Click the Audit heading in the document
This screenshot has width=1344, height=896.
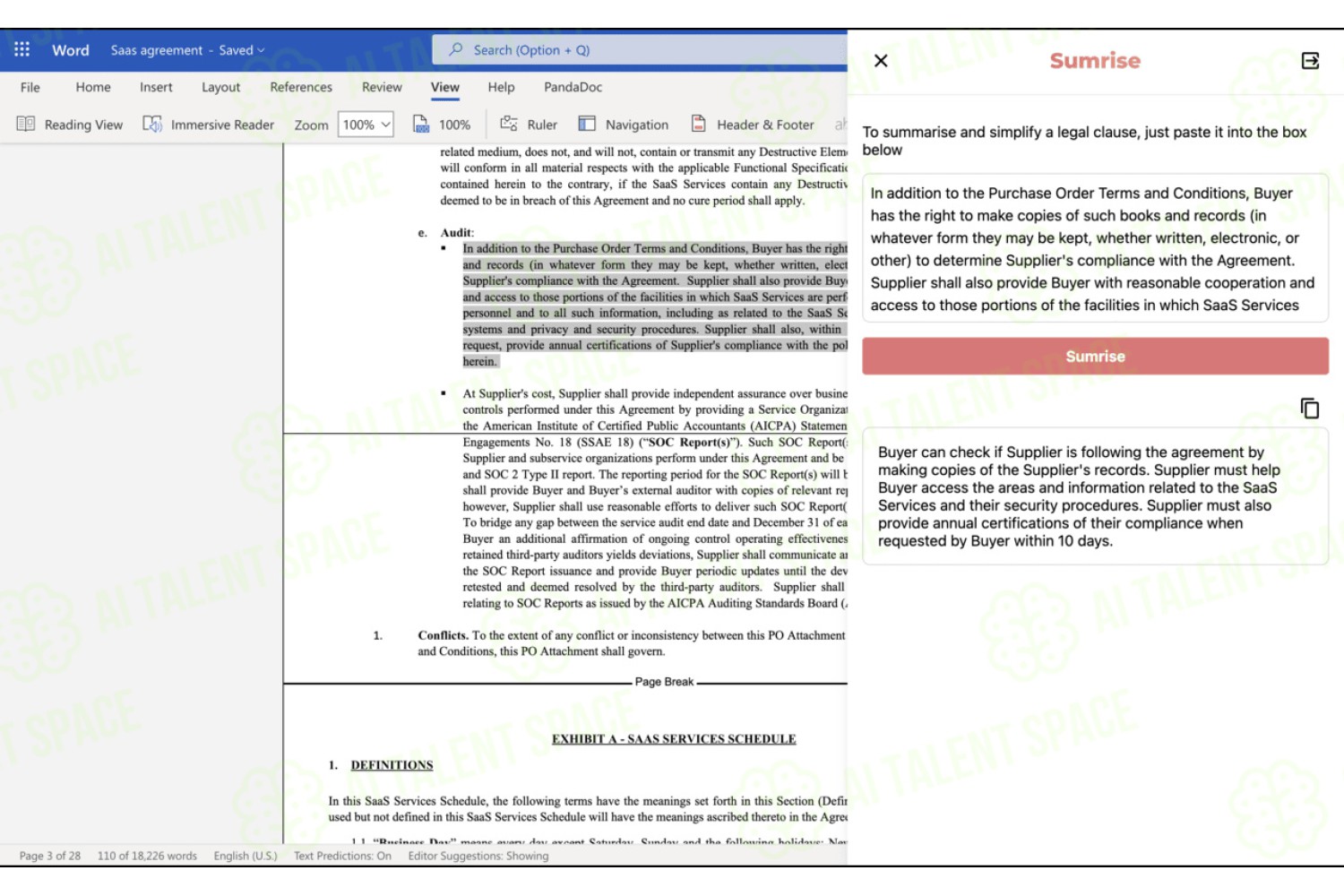tap(456, 233)
